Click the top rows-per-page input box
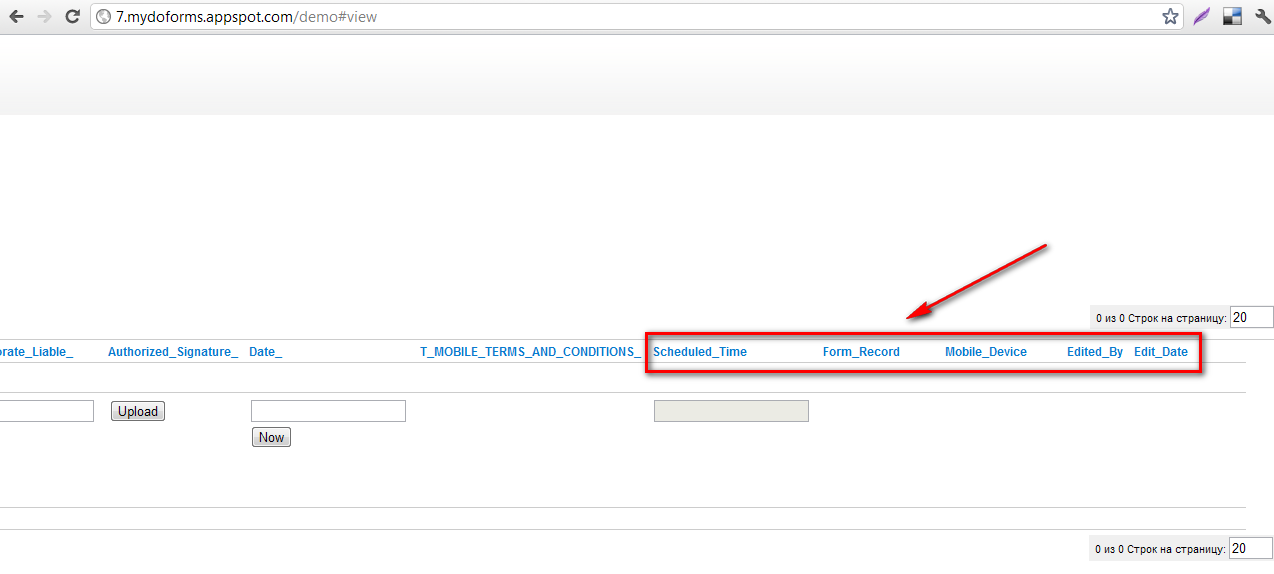 tap(1251, 317)
